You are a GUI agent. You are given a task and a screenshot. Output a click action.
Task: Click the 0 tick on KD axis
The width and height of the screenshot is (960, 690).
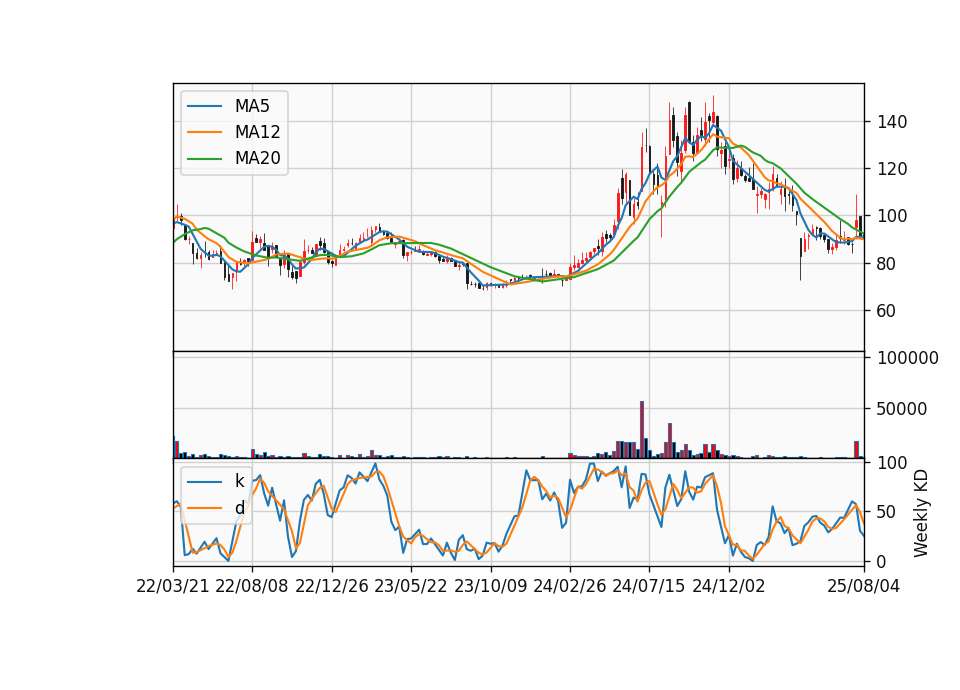click(882, 561)
